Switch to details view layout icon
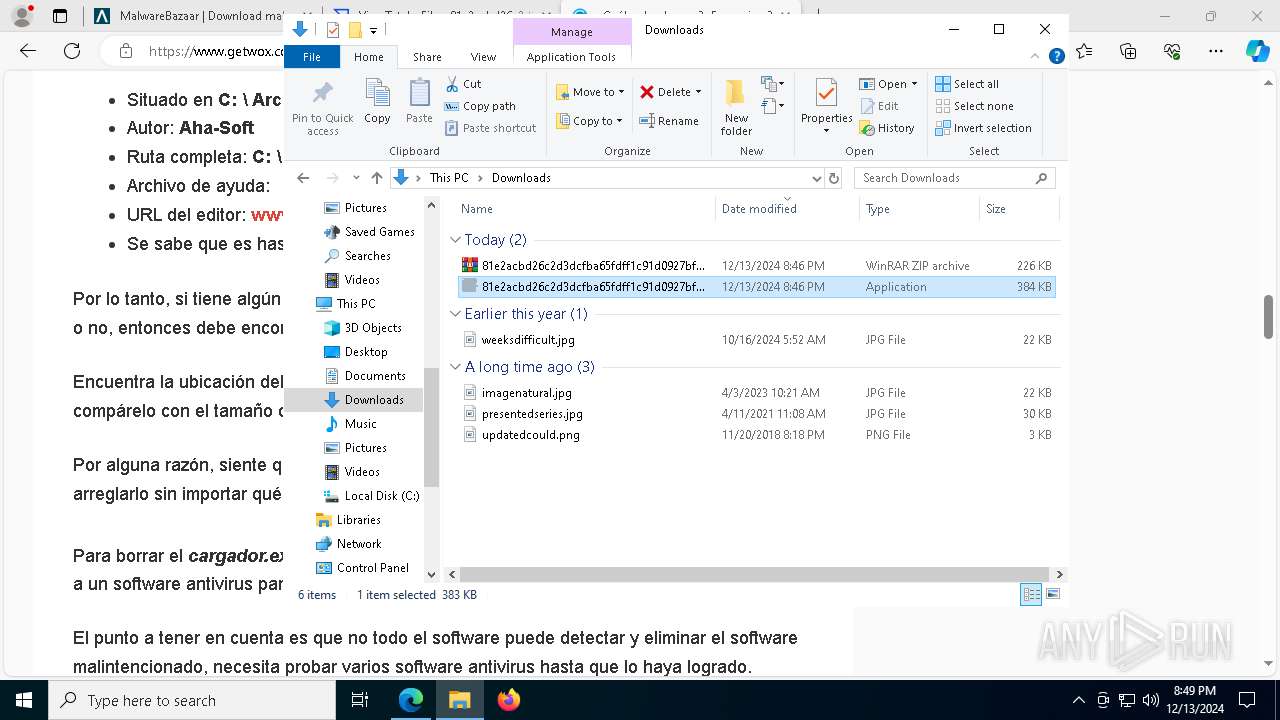 coord(1031,594)
